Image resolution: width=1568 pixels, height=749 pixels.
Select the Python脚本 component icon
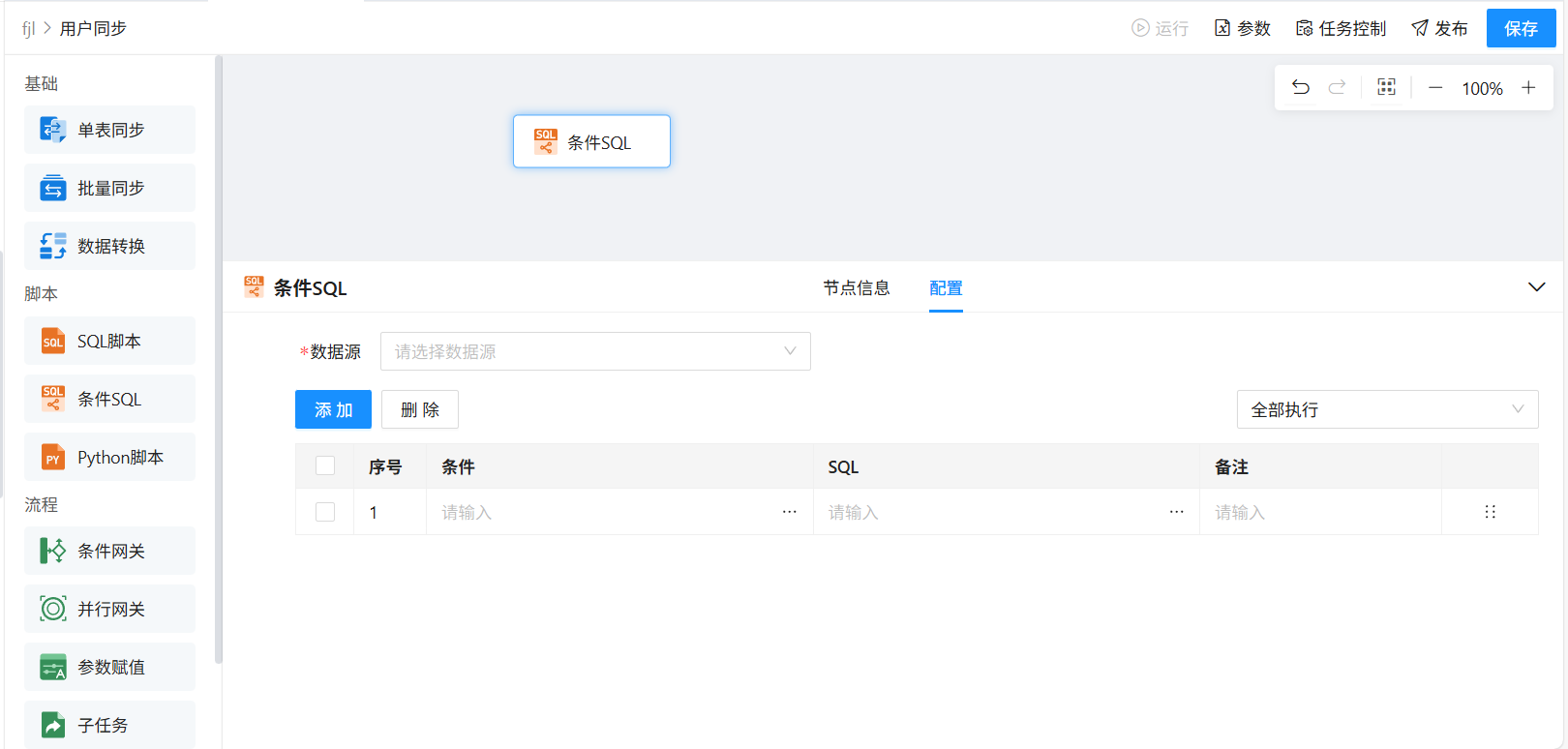(x=53, y=458)
